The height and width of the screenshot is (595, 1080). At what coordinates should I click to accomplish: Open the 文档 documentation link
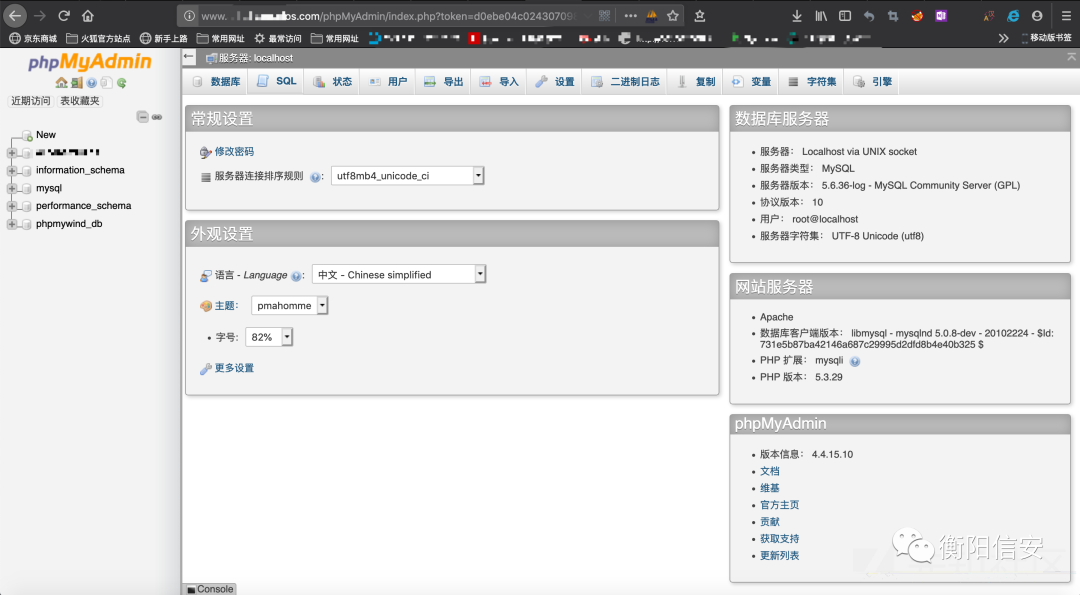click(769, 471)
